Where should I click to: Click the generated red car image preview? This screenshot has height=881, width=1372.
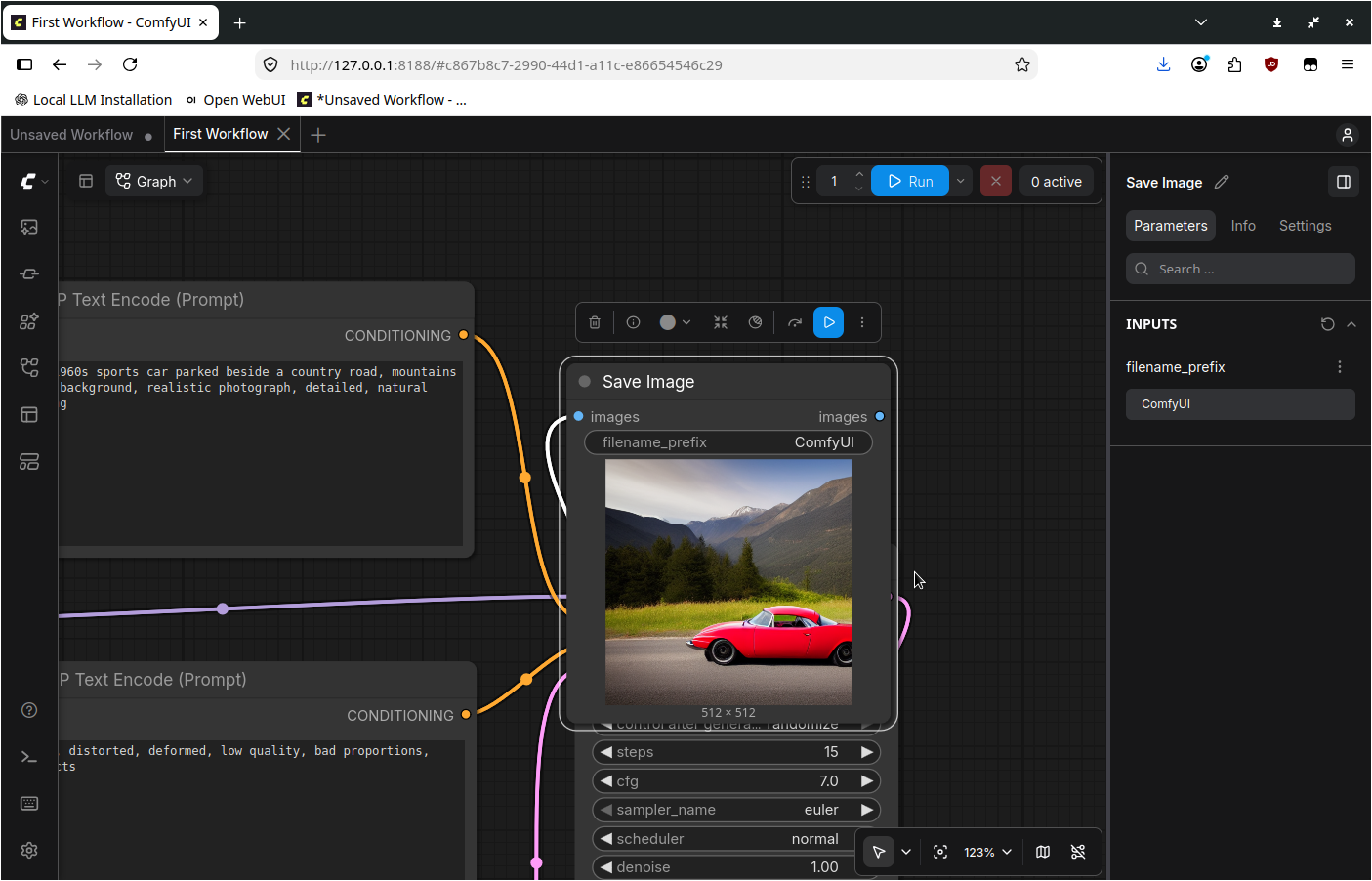click(728, 582)
